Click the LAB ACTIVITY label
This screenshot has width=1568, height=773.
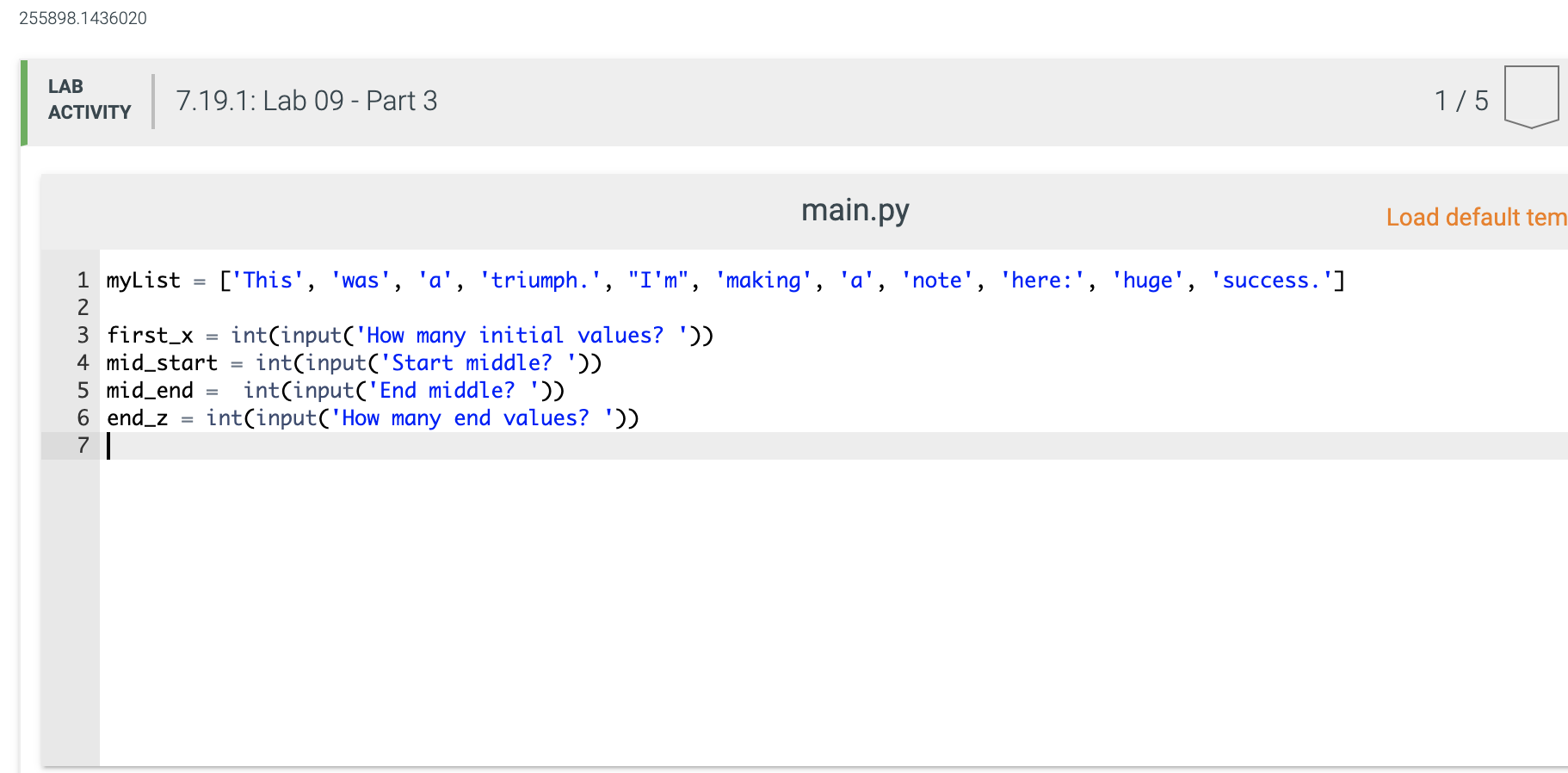point(90,99)
